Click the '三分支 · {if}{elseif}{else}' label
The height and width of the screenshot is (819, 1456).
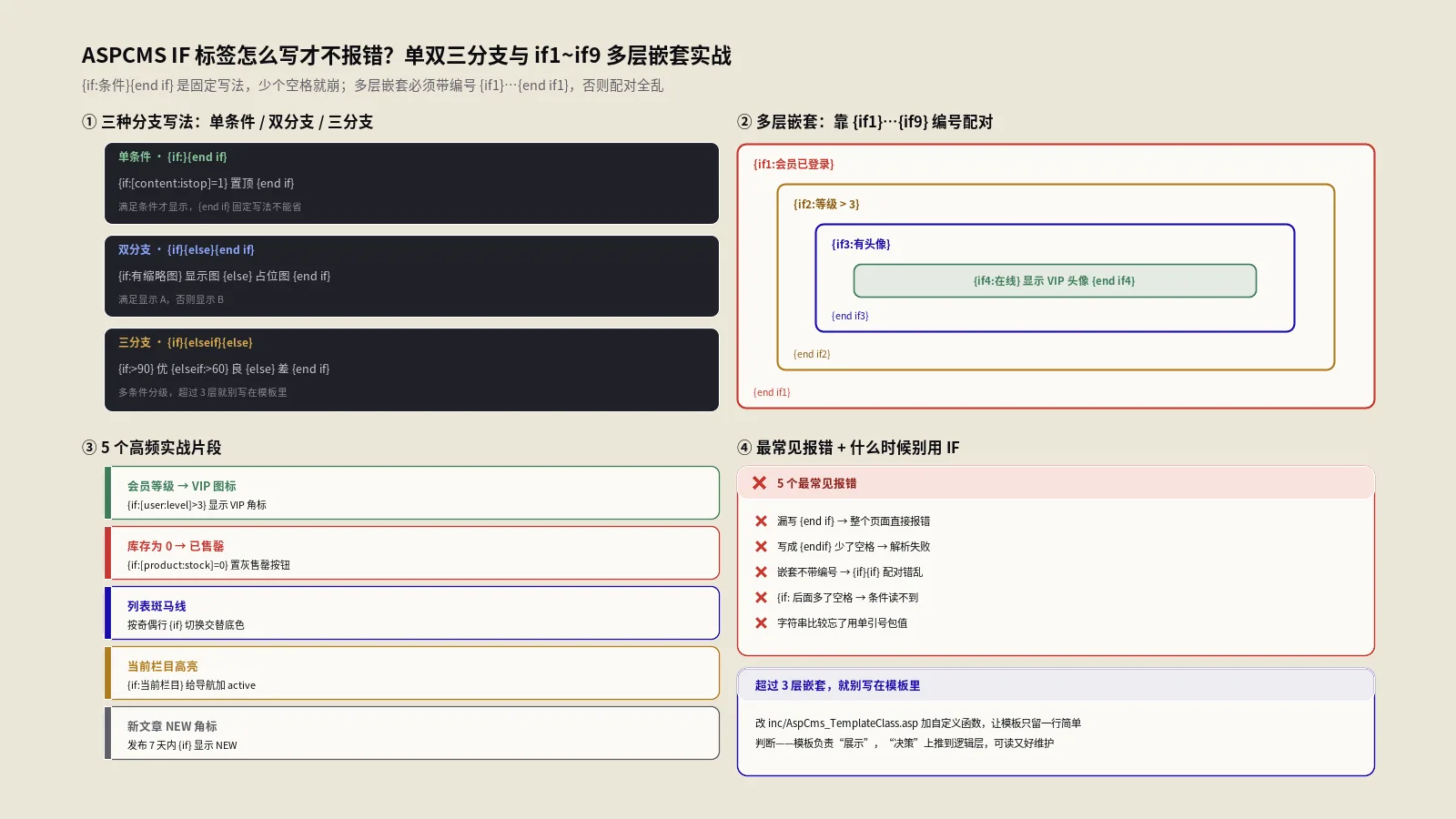tap(186, 342)
